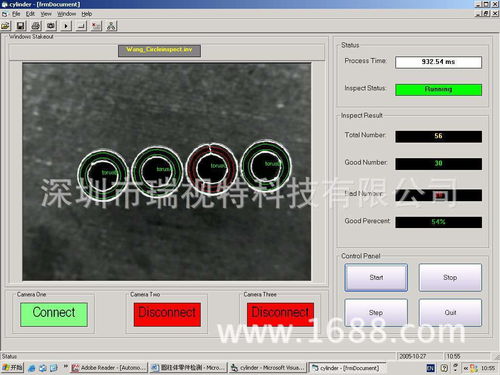
Task: Click the Start button in Control Panel
Action: click(x=376, y=277)
